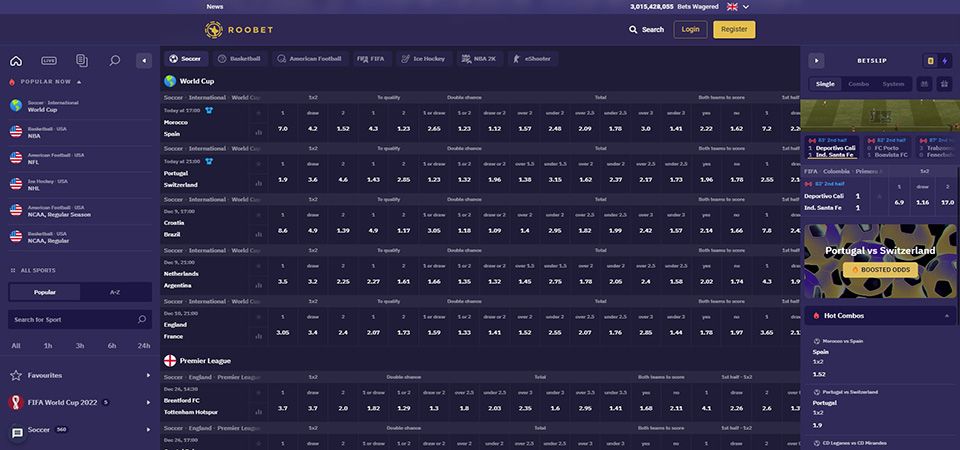Select the NBA 2K sport tab

tap(479, 59)
